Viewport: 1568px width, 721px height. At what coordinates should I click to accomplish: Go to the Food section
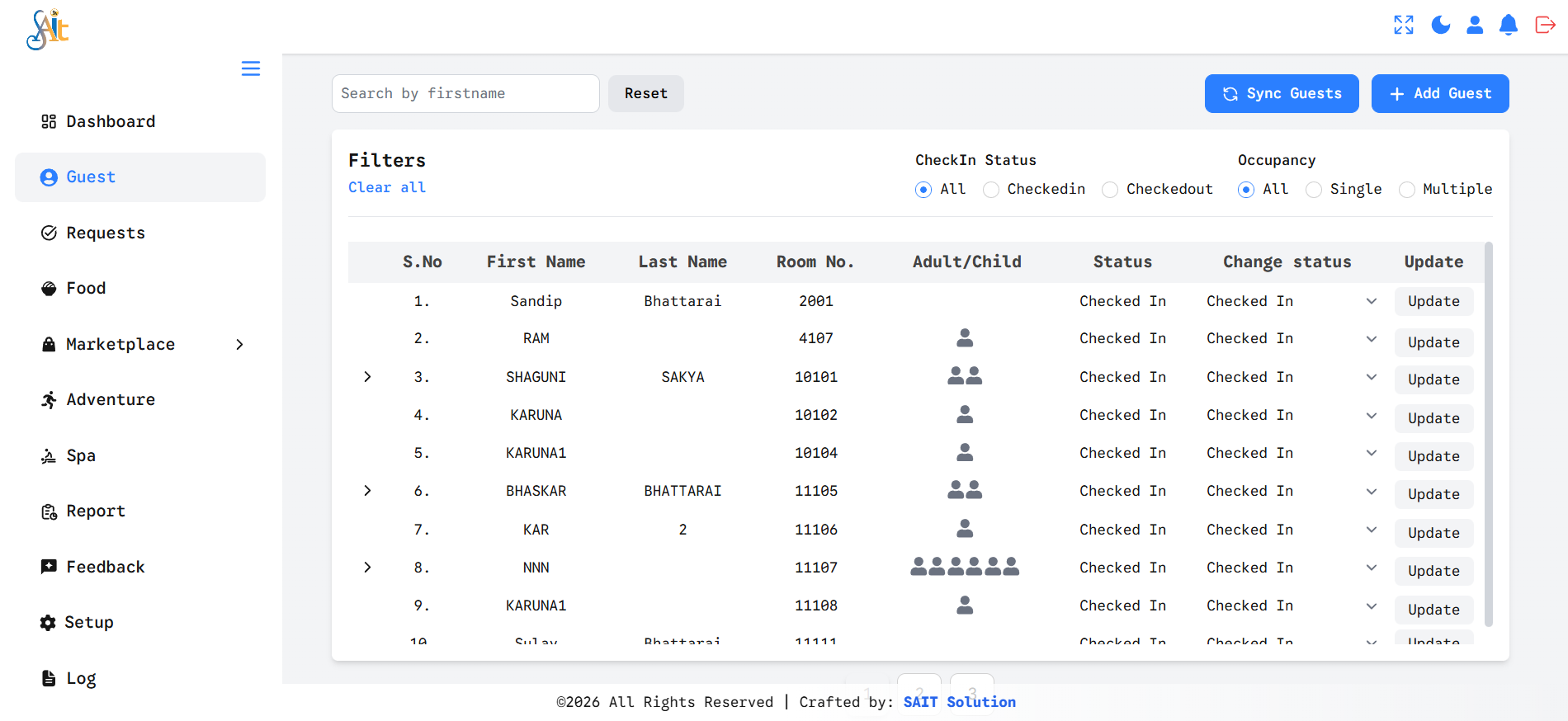(140, 288)
